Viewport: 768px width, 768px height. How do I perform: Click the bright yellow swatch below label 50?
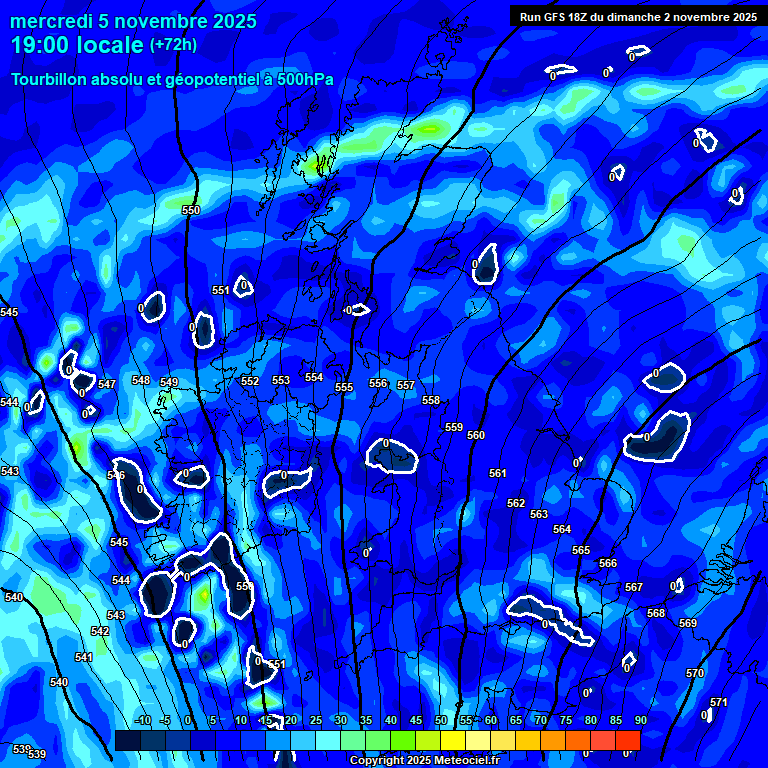tap(452, 741)
